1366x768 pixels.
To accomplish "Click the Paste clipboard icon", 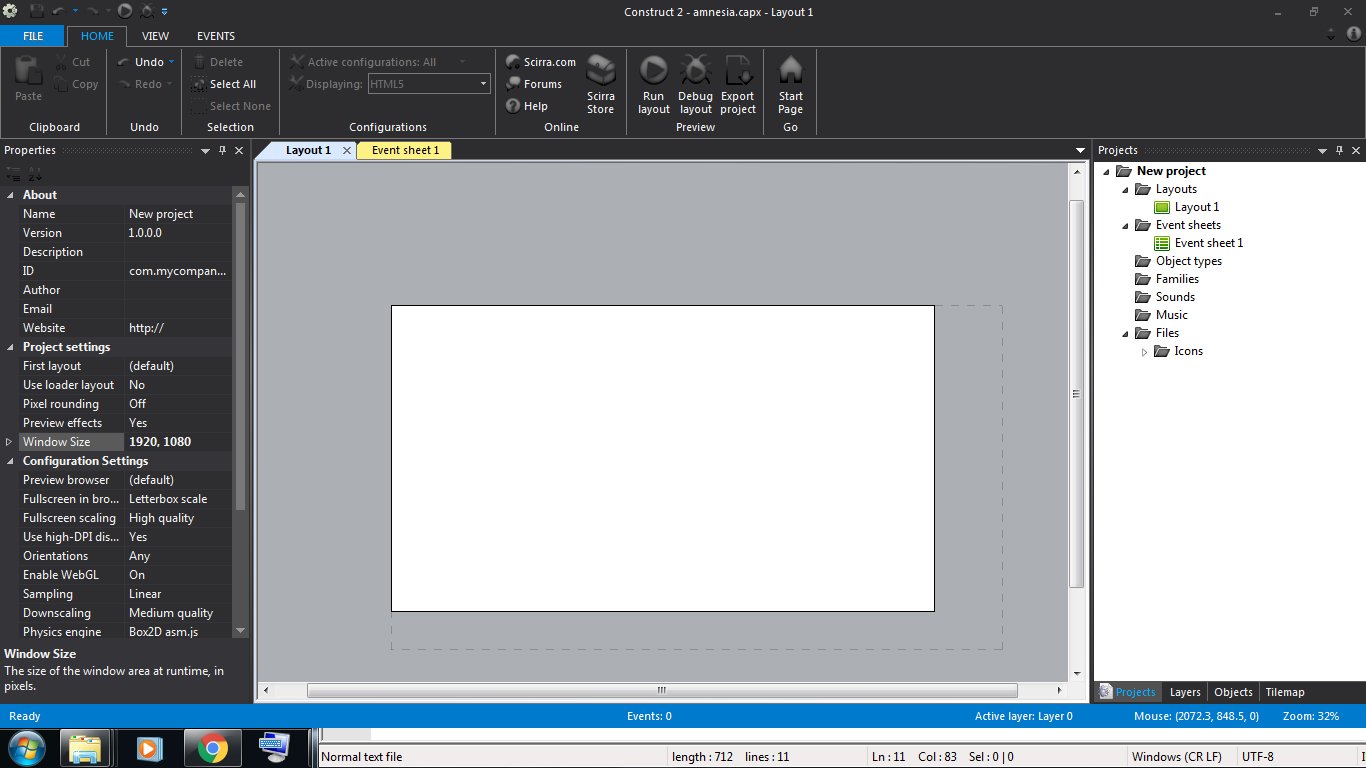I will click(28, 70).
